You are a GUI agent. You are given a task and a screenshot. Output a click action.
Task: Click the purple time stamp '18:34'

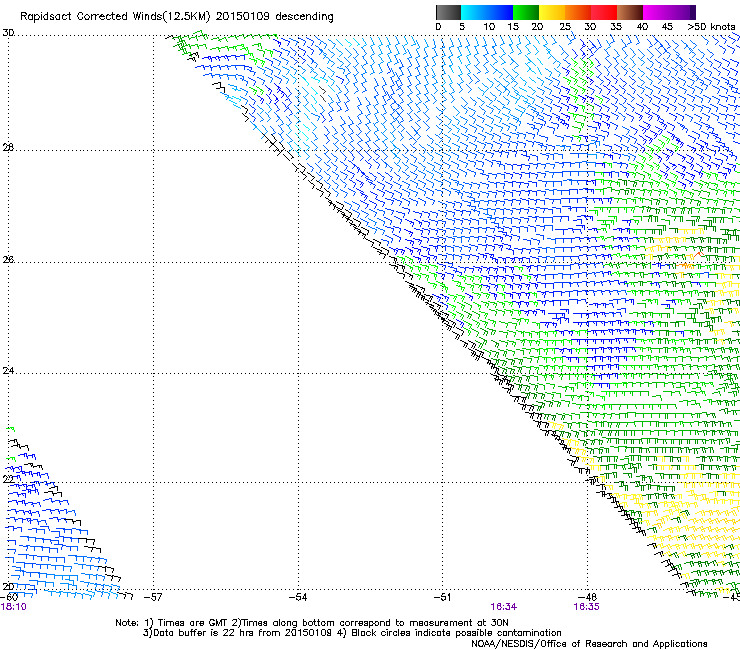pyautogui.click(x=504, y=607)
